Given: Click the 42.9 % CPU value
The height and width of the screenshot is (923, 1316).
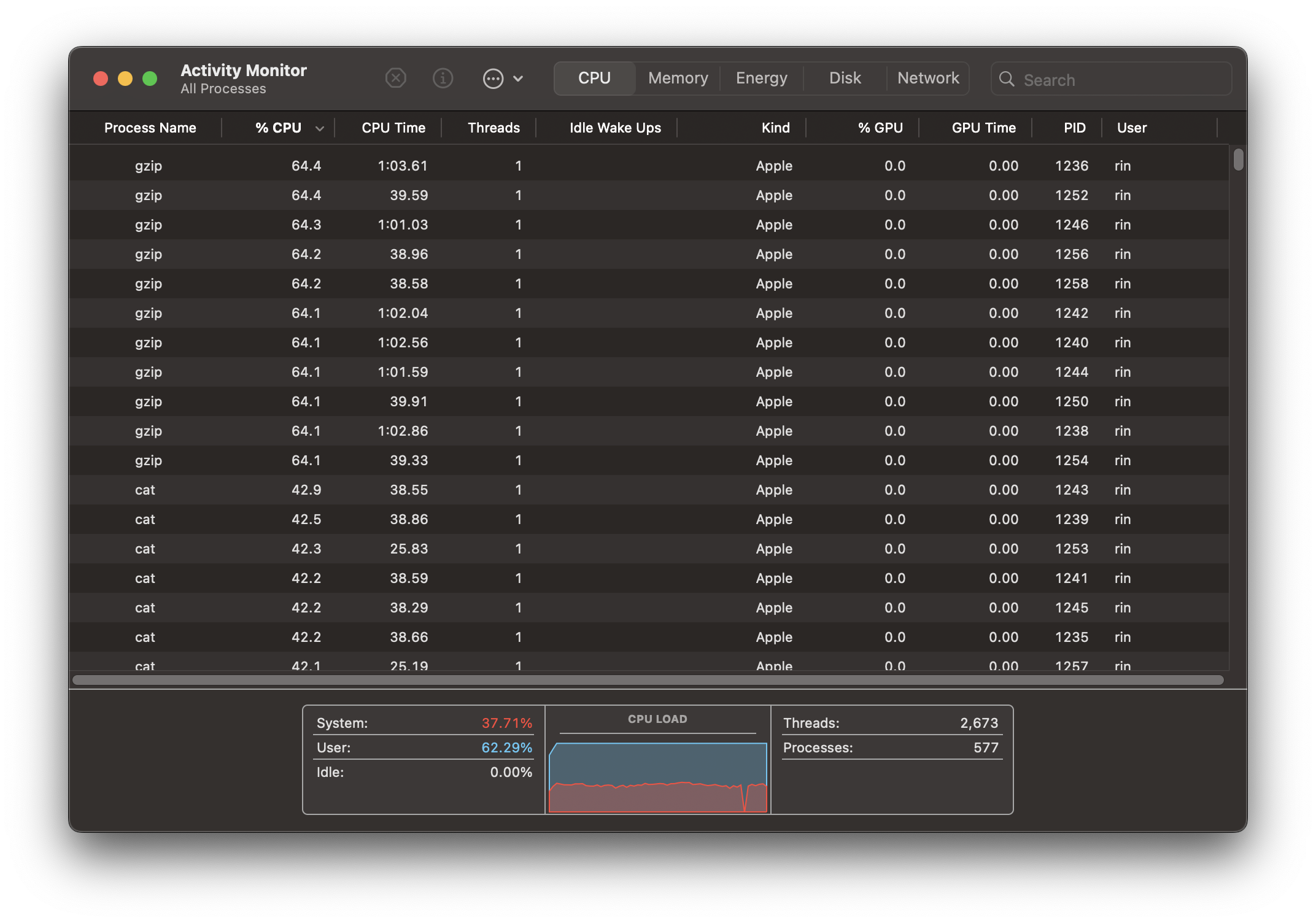Looking at the screenshot, I should [x=306, y=490].
